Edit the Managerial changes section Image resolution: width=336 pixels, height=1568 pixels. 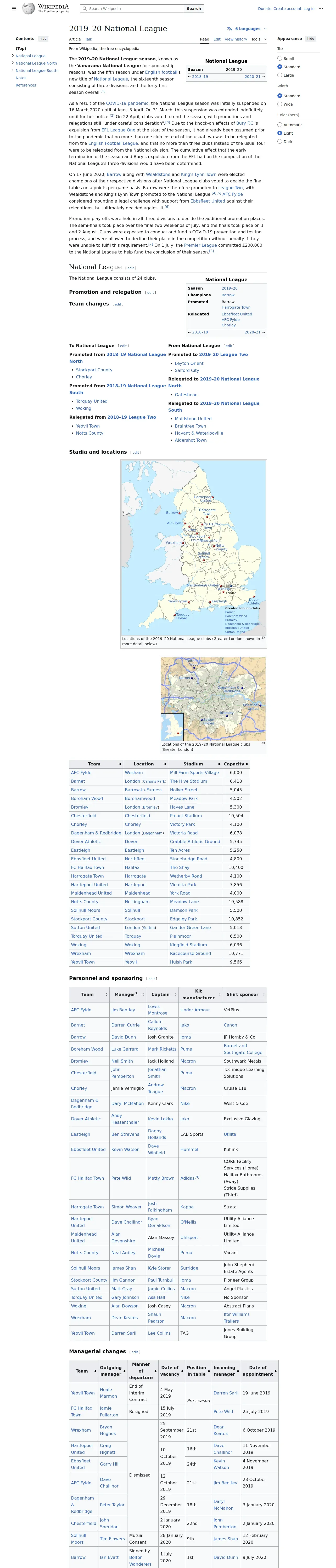[135, 1352]
